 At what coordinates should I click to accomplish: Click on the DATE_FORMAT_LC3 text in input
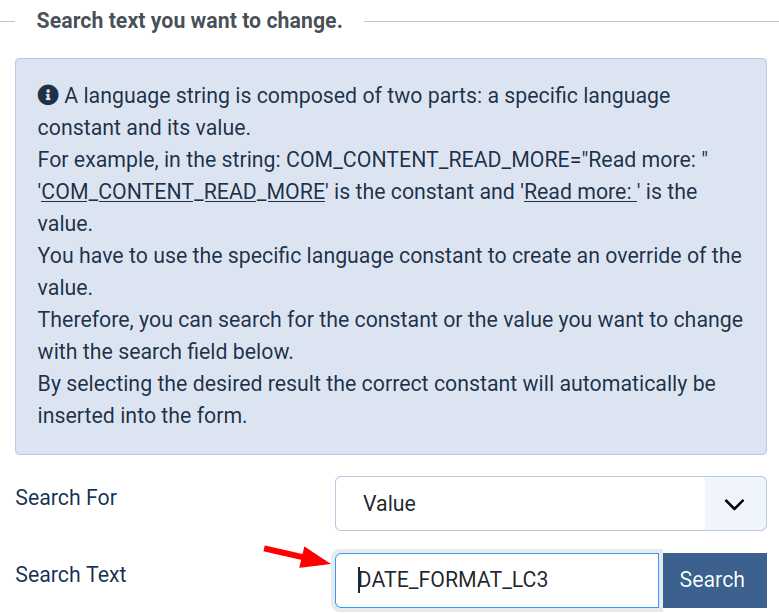tap(453, 580)
